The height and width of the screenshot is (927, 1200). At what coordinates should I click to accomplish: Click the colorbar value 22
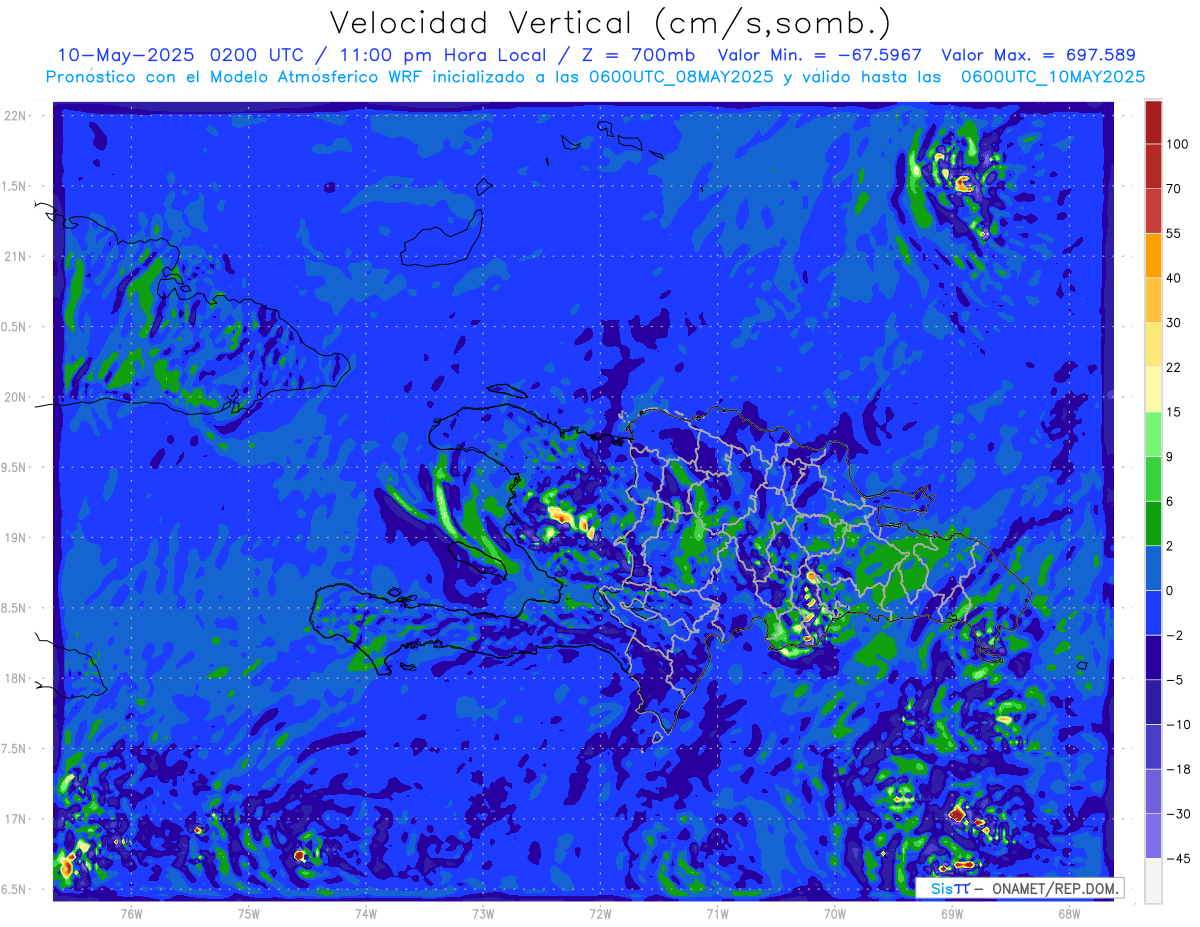coord(1173,367)
